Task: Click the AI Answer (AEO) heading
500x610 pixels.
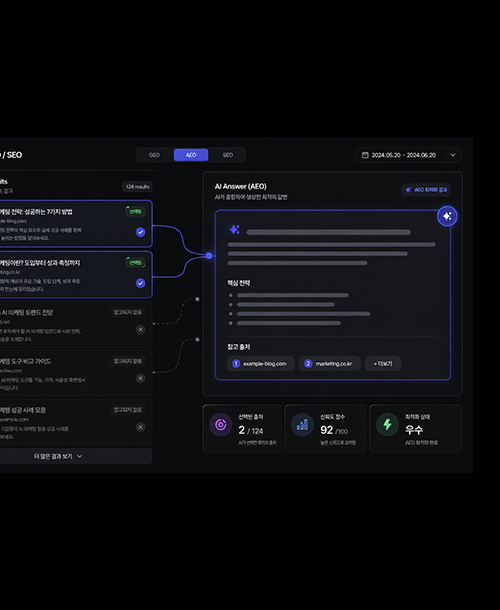Action: pos(240,186)
